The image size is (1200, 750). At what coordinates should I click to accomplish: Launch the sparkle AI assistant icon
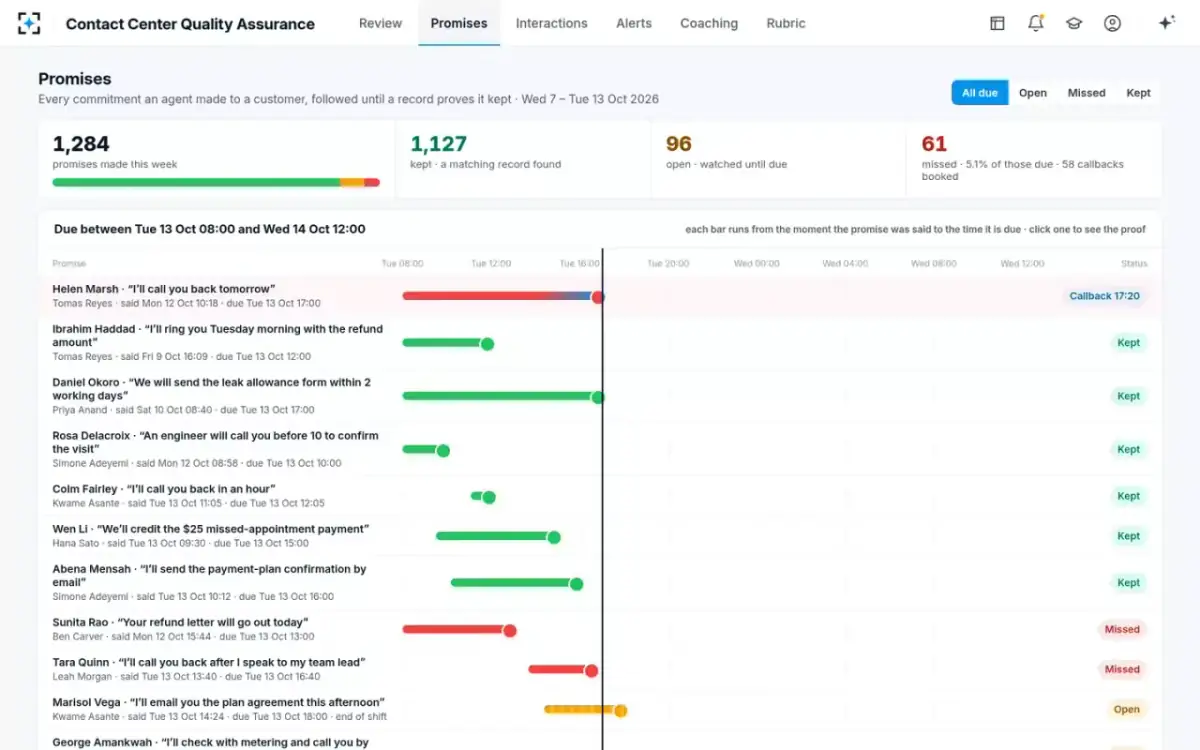pos(1166,23)
